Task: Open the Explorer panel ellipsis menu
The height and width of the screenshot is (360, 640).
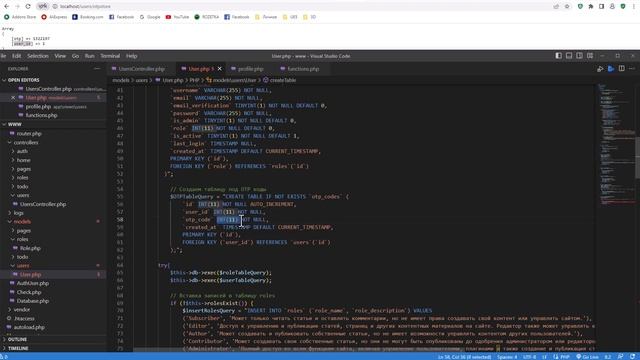Action: [x=97, y=69]
